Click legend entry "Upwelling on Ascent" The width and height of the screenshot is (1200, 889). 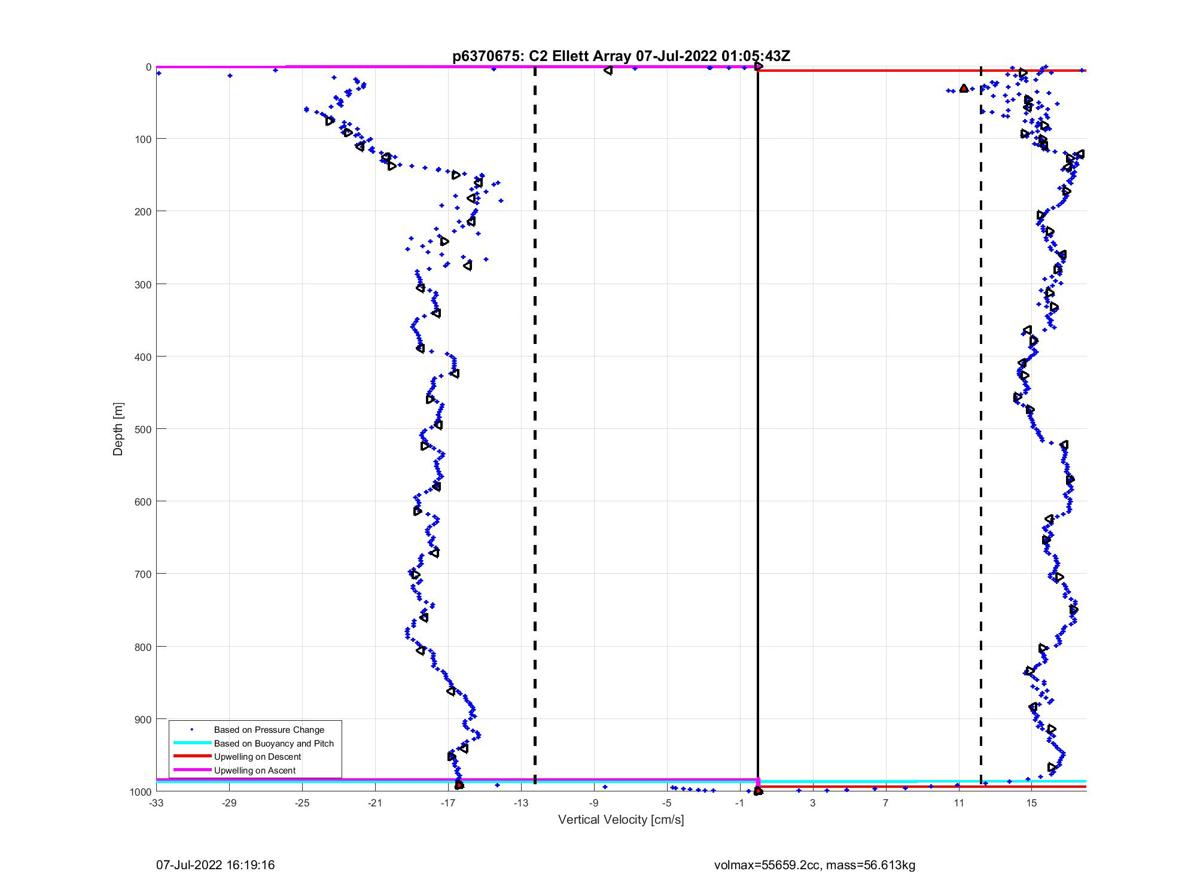tap(254, 770)
